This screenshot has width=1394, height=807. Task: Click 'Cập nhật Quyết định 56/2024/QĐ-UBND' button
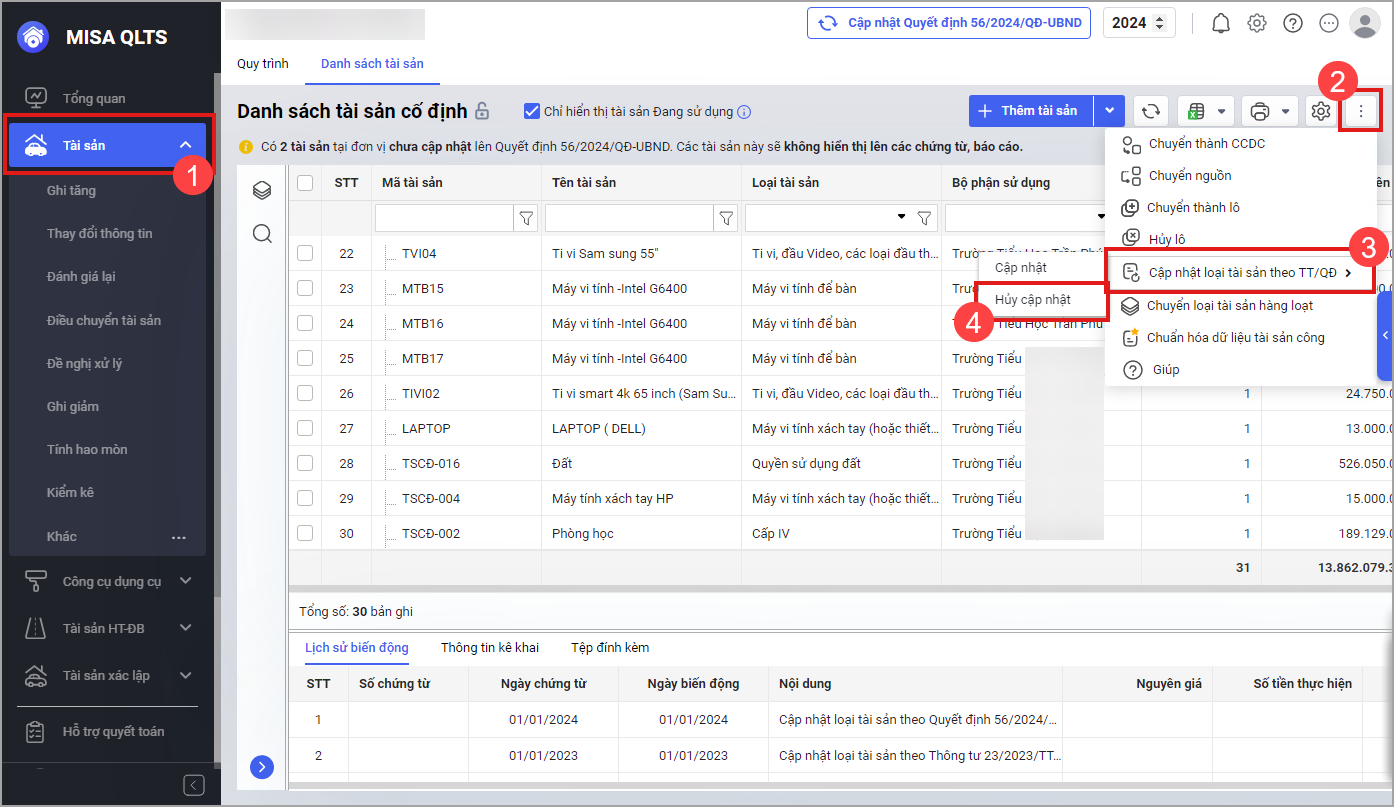pyautogui.click(x=949, y=23)
